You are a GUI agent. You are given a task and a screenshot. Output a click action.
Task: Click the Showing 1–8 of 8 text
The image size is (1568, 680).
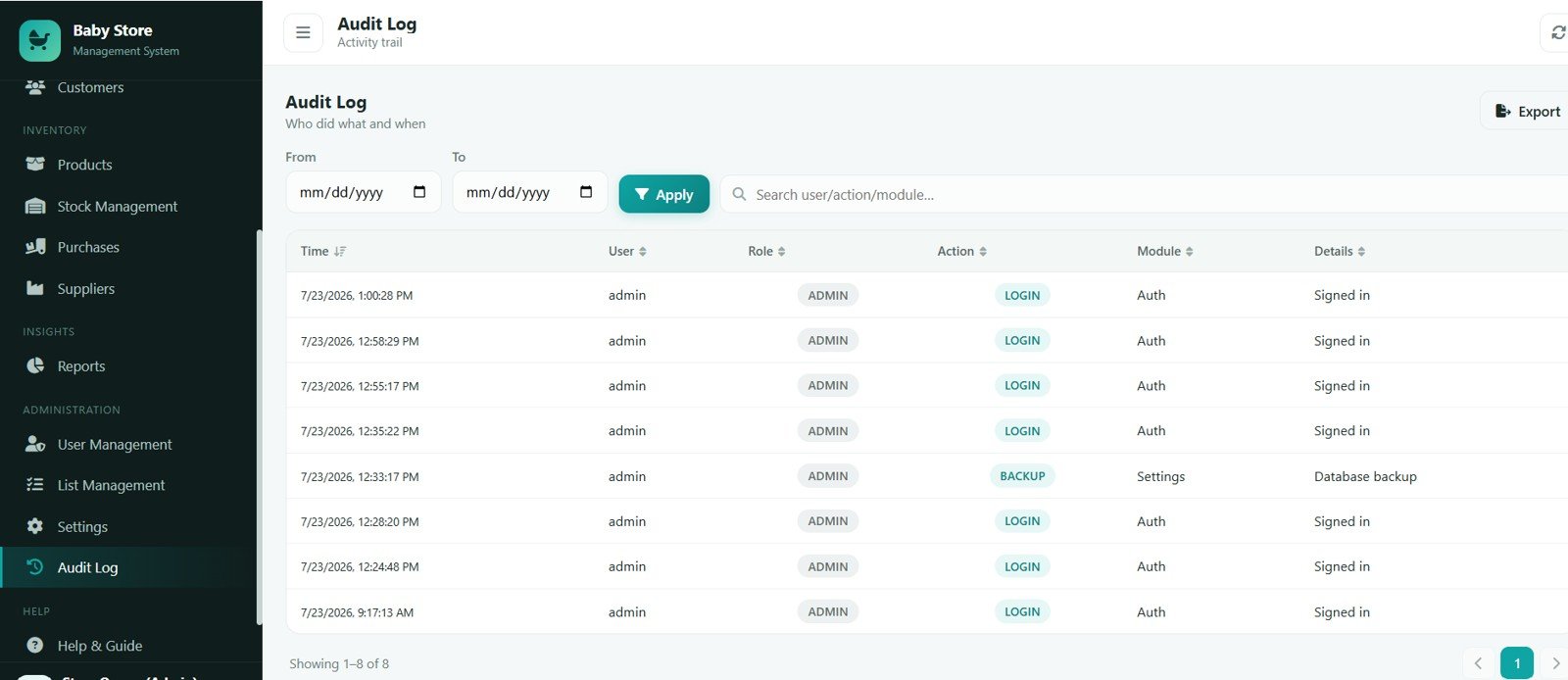(339, 663)
